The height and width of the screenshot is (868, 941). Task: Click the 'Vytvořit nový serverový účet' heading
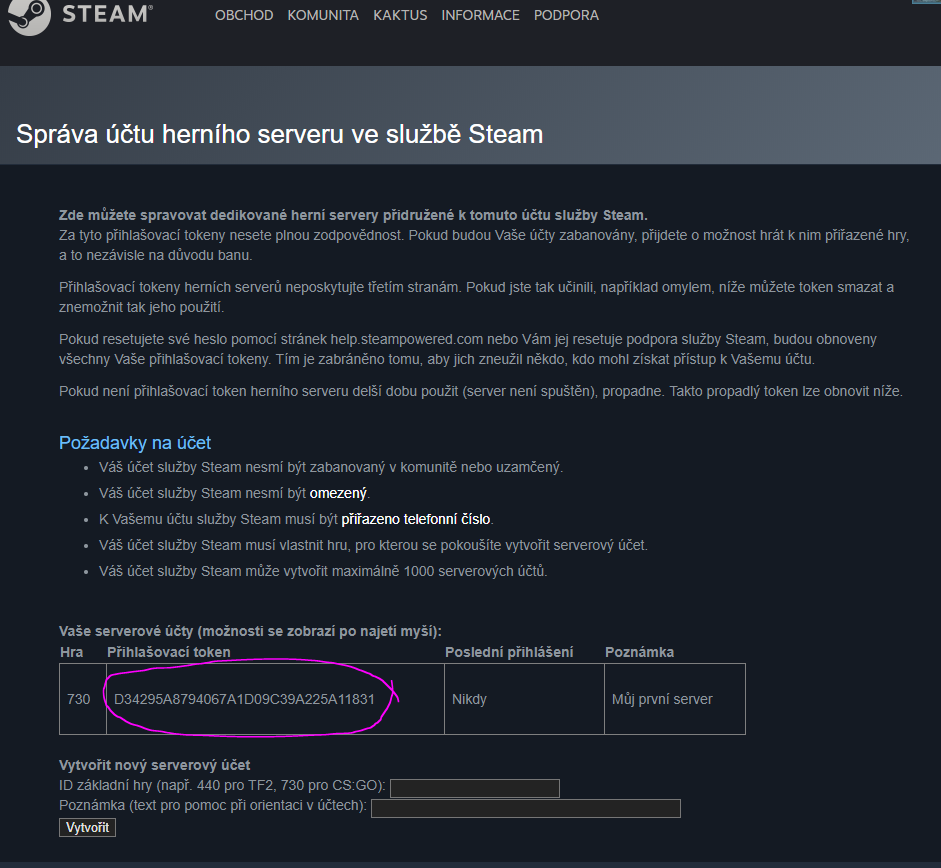(155, 765)
